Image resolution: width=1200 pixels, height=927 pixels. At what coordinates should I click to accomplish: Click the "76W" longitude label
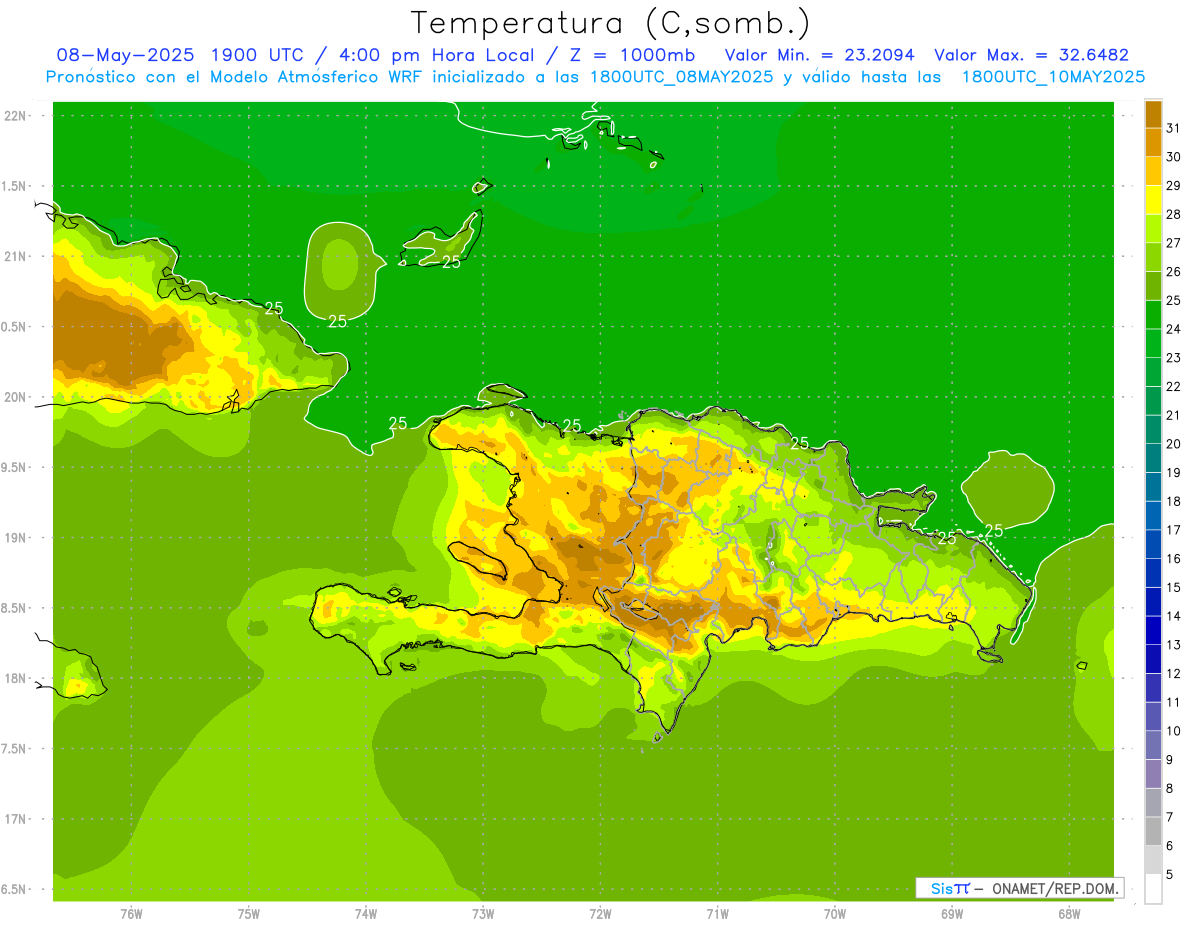click(131, 914)
